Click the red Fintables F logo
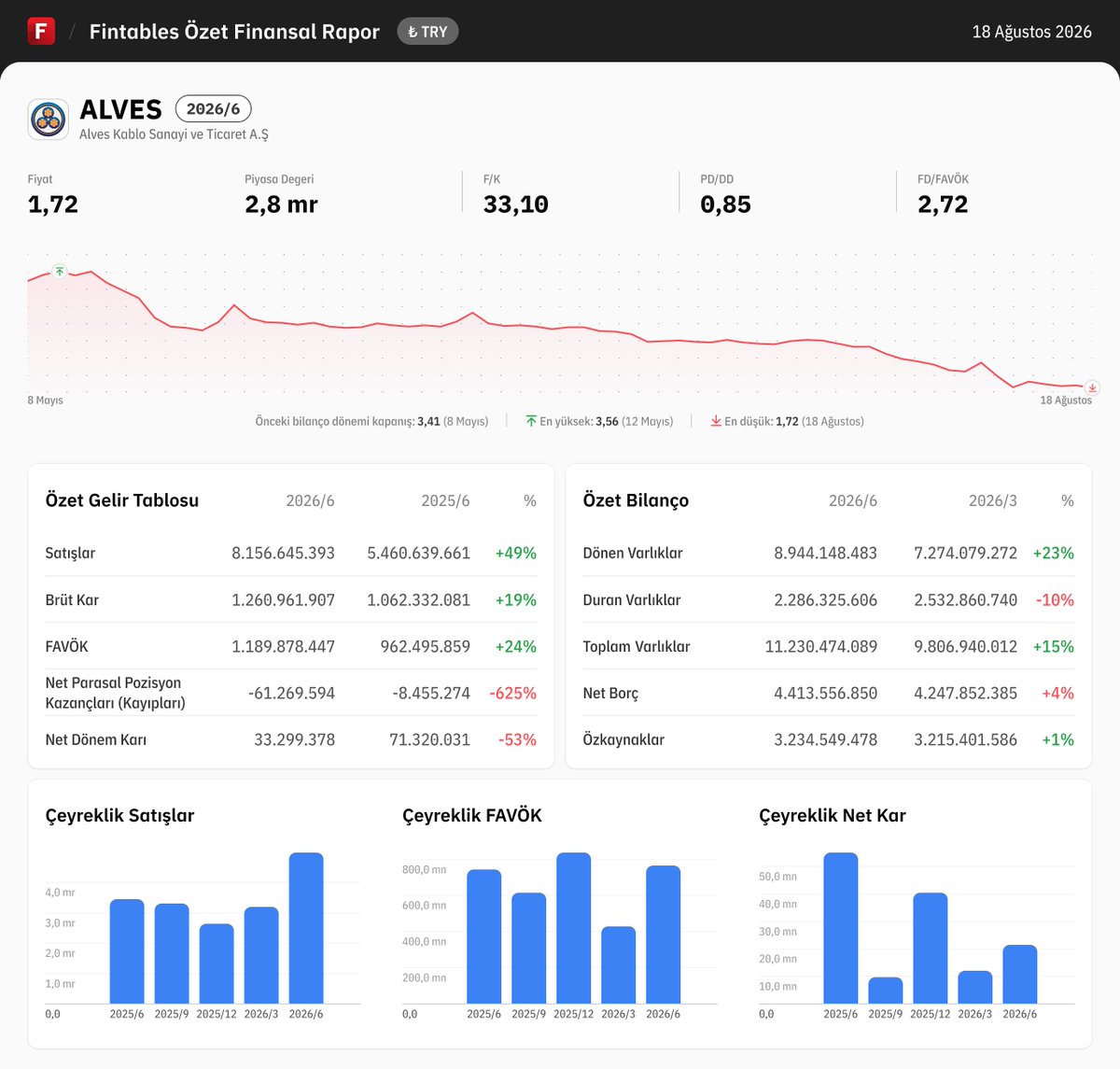This screenshot has height=1069, width=1120. pyautogui.click(x=41, y=31)
